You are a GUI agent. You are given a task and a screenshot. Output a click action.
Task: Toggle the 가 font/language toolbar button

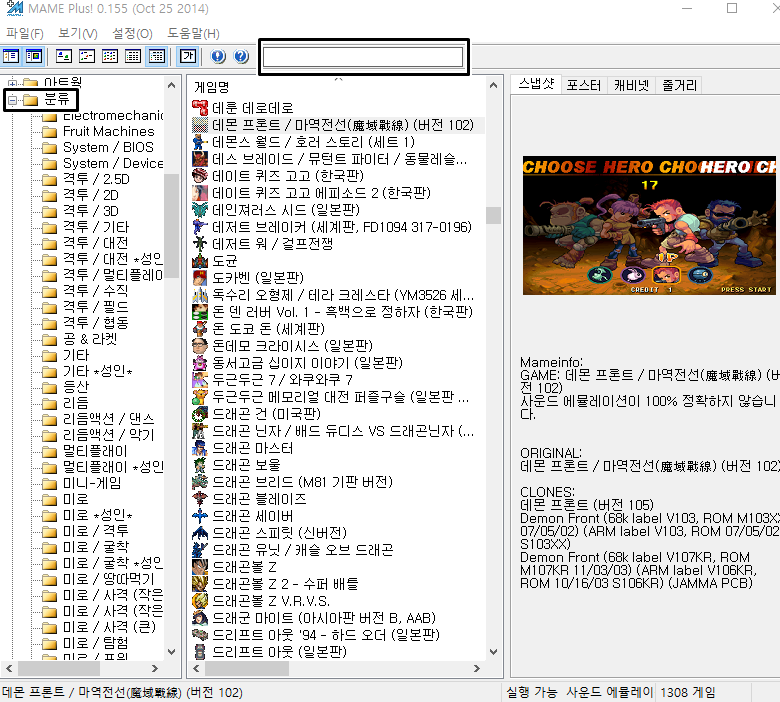click(188, 56)
